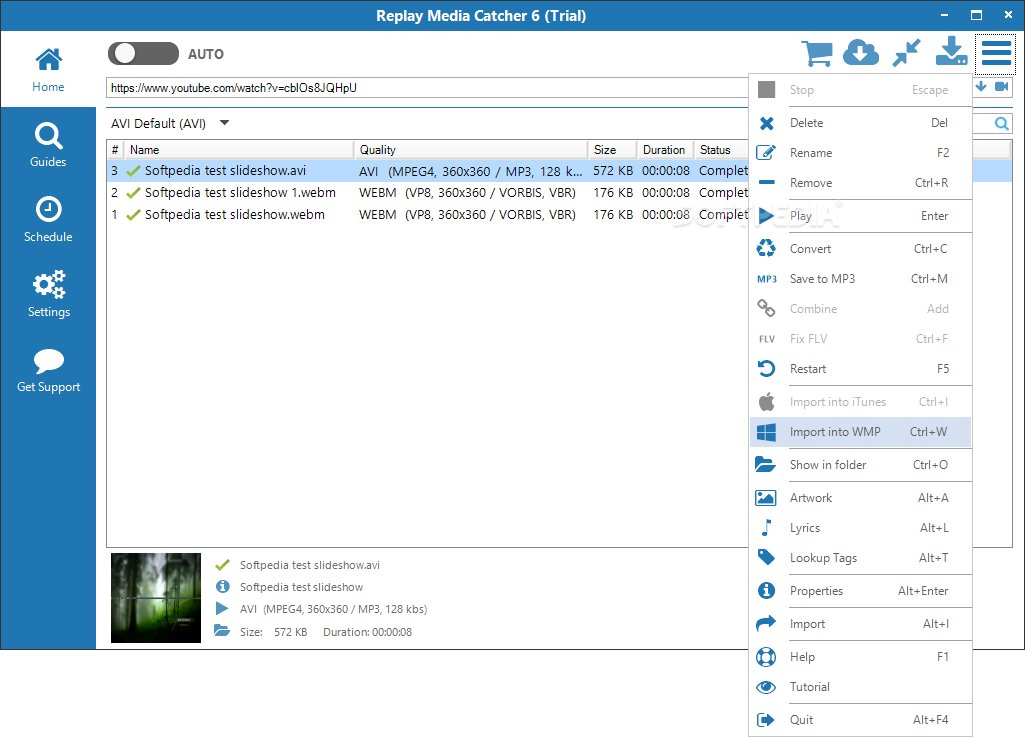This screenshot has width=1025, height=737.
Task: Click the info icon in details pane
Action: (222, 587)
